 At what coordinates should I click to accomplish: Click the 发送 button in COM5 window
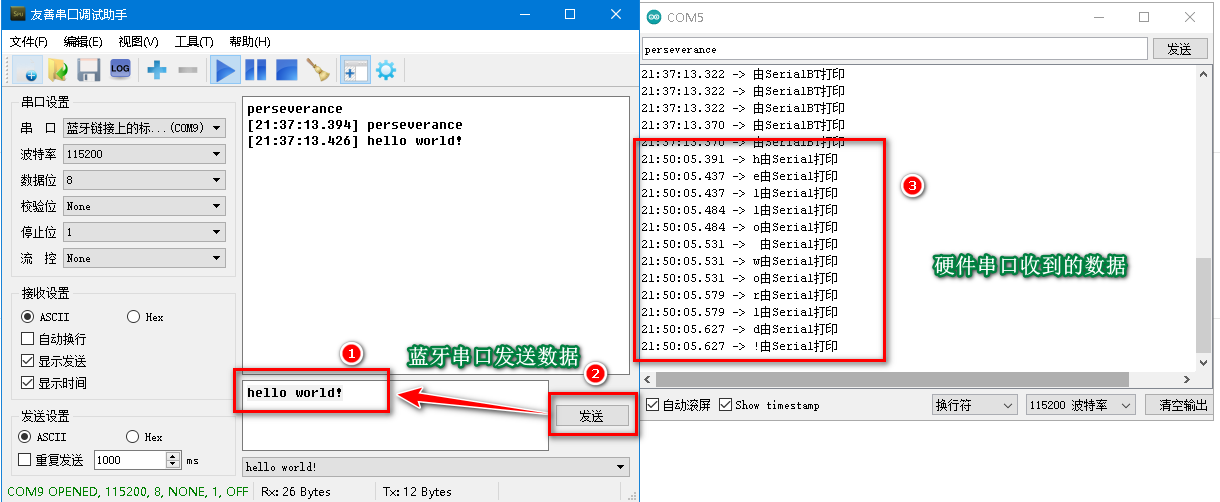[1180, 49]
